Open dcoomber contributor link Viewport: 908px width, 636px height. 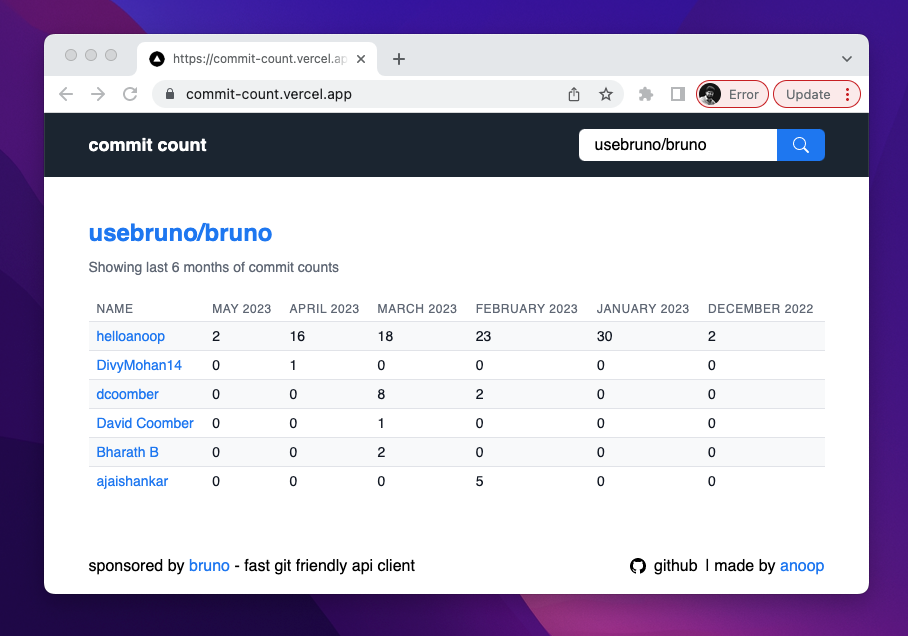pos(127,394)
